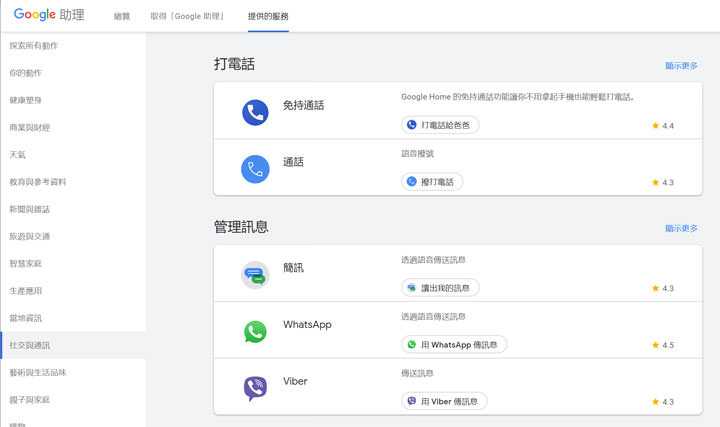Click the 用 WhatsApp 傳訊息 chip
The width and height of the screenshot is (720, 427).
click(x=454, y=344)
